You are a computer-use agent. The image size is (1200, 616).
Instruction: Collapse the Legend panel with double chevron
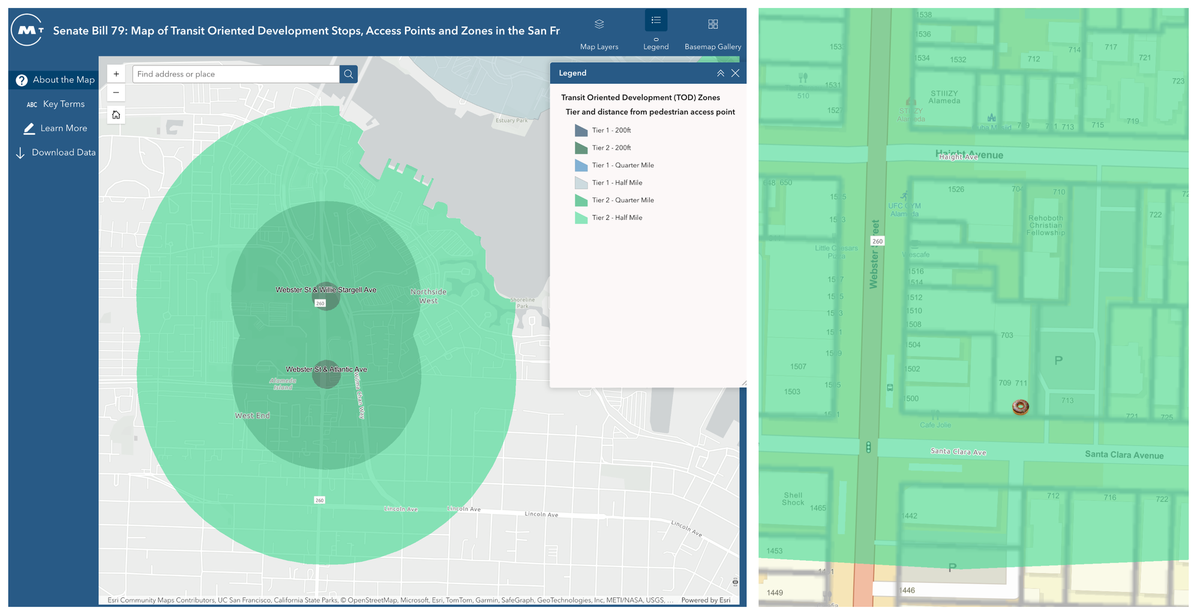coord(720,73)
